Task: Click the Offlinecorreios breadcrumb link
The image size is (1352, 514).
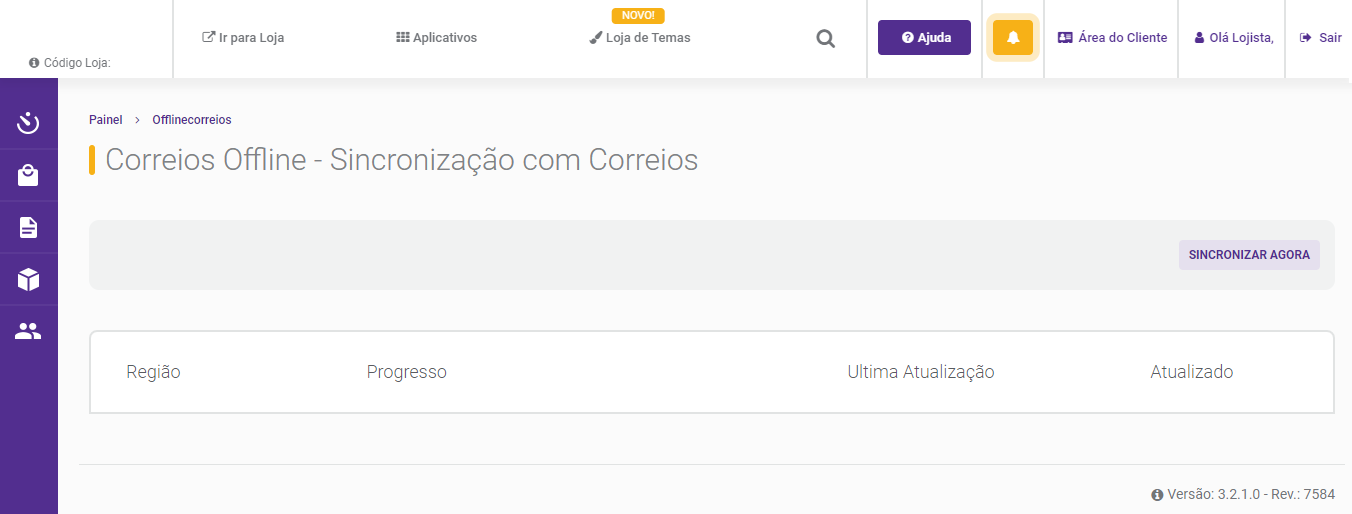Action: click(192, 120)
